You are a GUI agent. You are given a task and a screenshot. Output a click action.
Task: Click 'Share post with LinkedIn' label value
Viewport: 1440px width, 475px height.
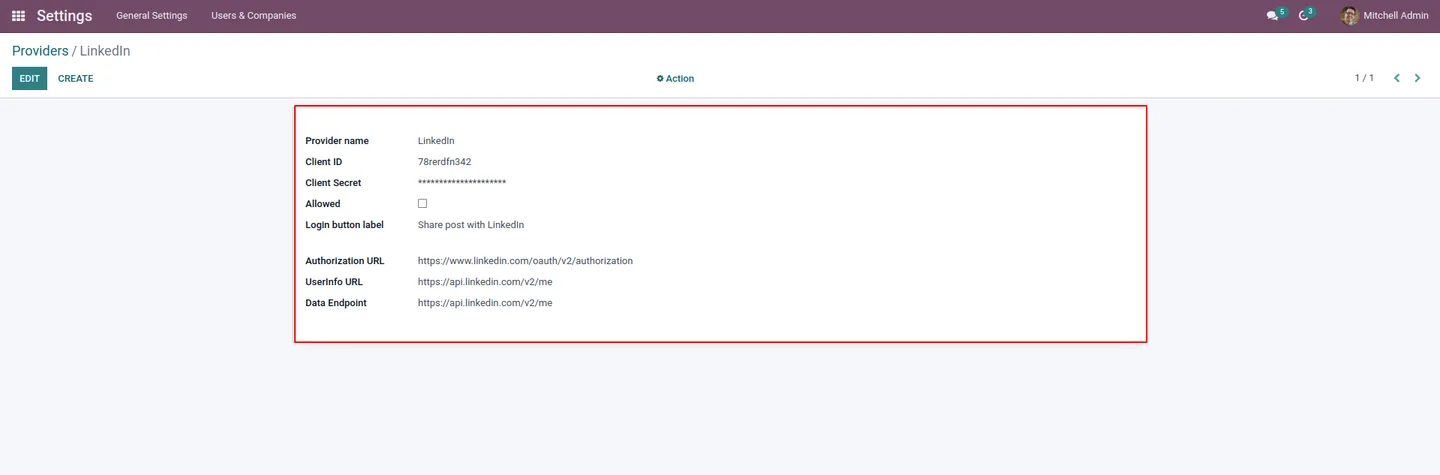(471, 225)
